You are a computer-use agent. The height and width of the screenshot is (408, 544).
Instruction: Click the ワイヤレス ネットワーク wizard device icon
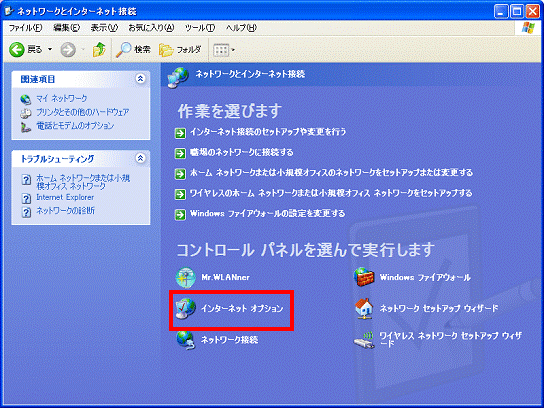364,340
